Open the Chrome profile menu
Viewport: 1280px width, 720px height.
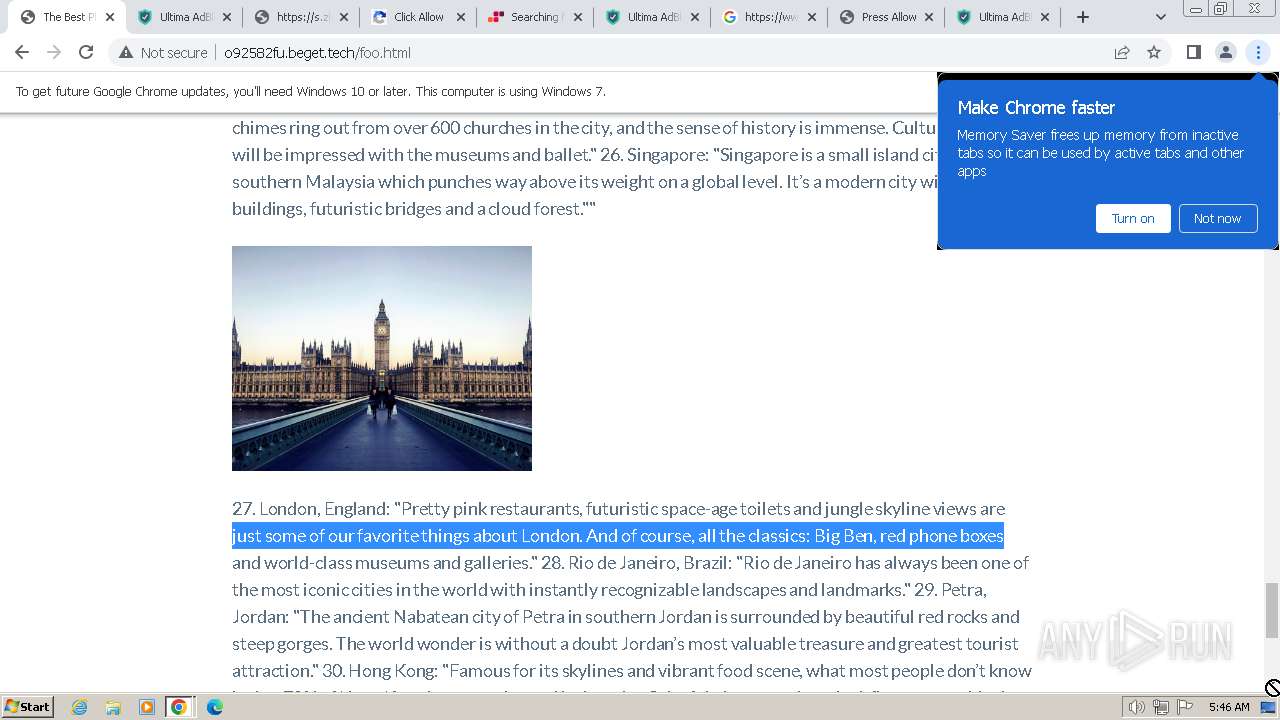1225,53
